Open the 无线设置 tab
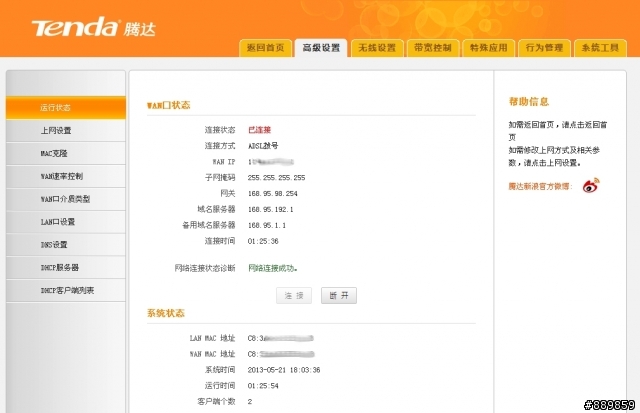Screen dimensions: 640x413 coord(377,48)
